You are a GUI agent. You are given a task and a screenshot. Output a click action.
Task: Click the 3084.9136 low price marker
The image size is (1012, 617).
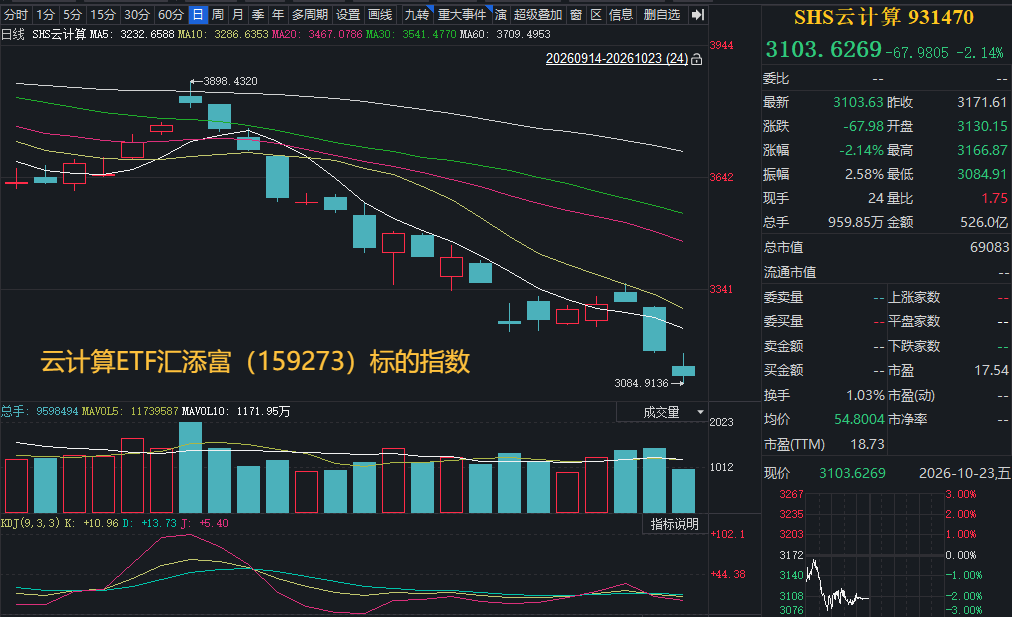[x=642, y=383]
